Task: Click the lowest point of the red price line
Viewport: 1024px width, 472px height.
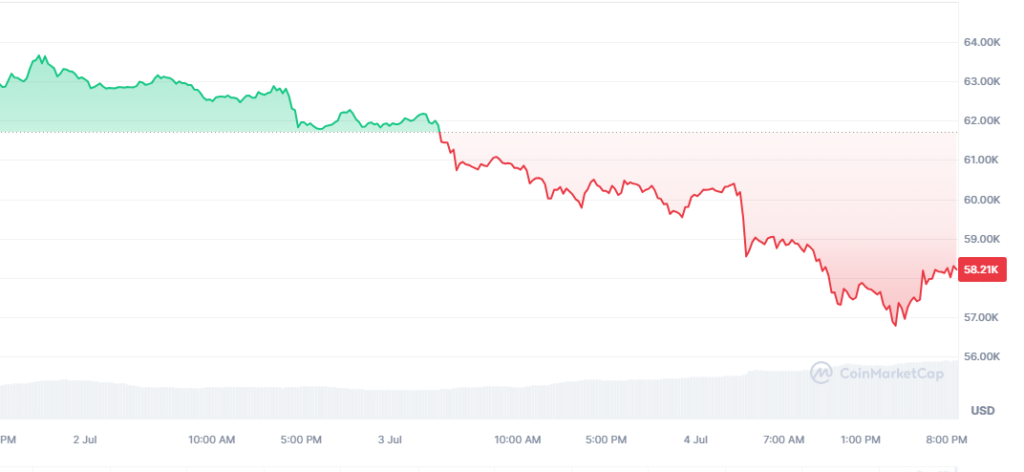Action: pyautogui.click(x=896, y=325)
